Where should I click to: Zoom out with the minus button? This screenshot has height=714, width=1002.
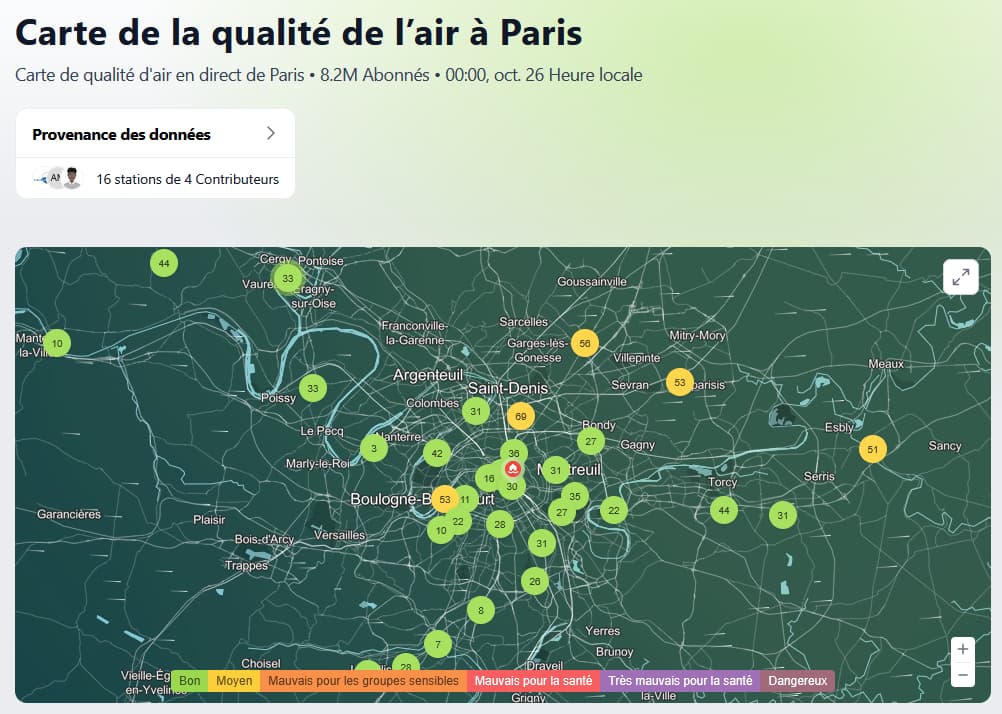(x=962, y=676)
